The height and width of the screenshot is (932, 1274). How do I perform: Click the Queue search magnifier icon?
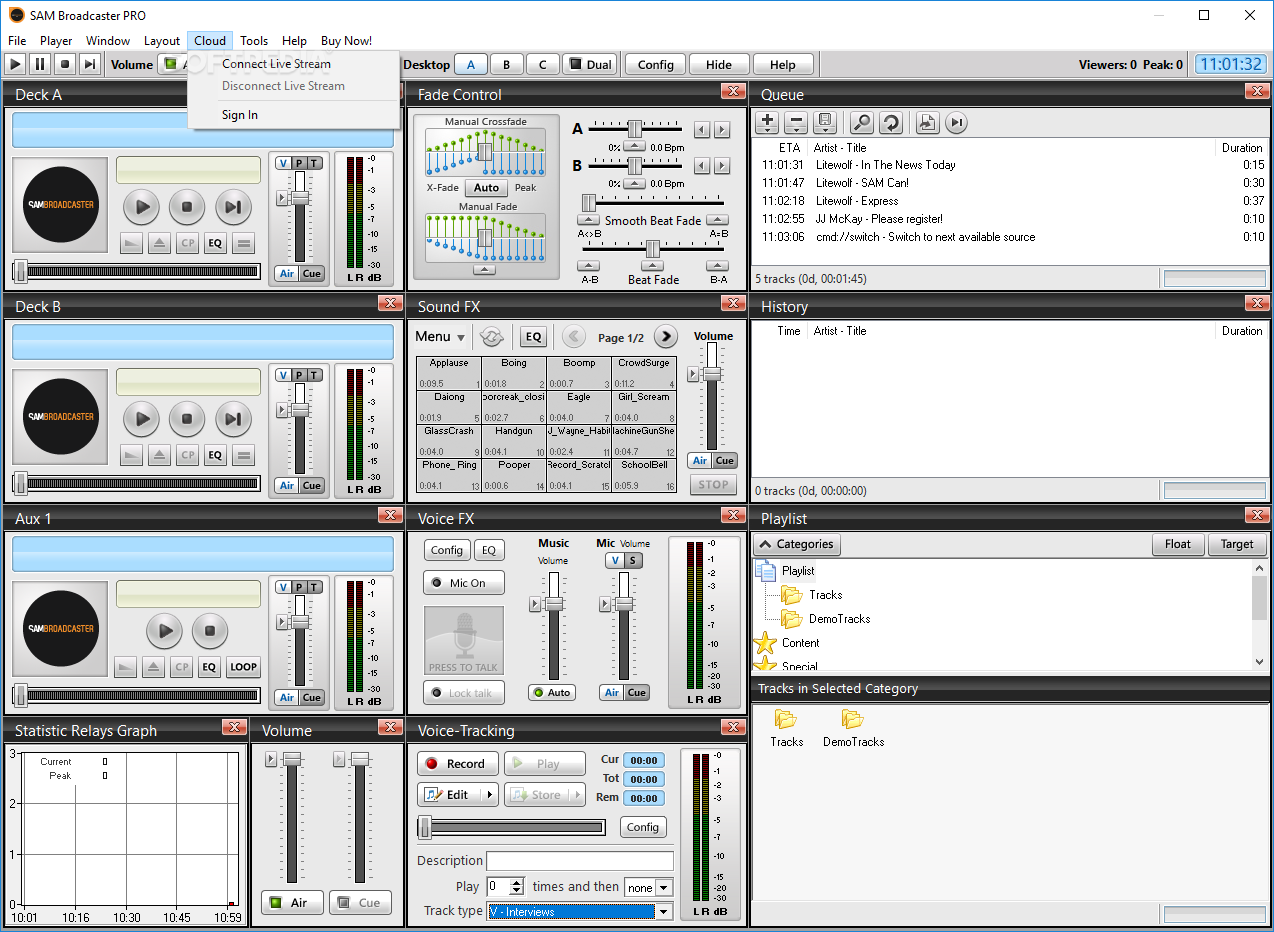click(861, 123)
